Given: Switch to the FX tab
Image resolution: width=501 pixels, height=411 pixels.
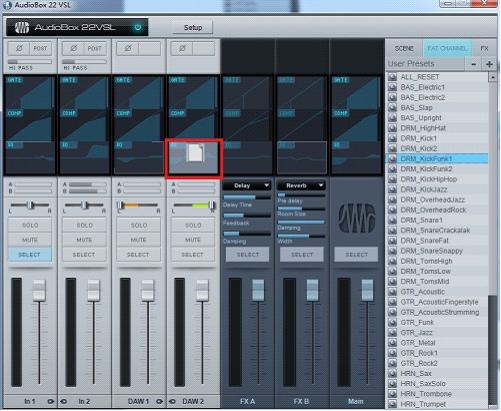Looking at the screenshot, I should point(484,49).
